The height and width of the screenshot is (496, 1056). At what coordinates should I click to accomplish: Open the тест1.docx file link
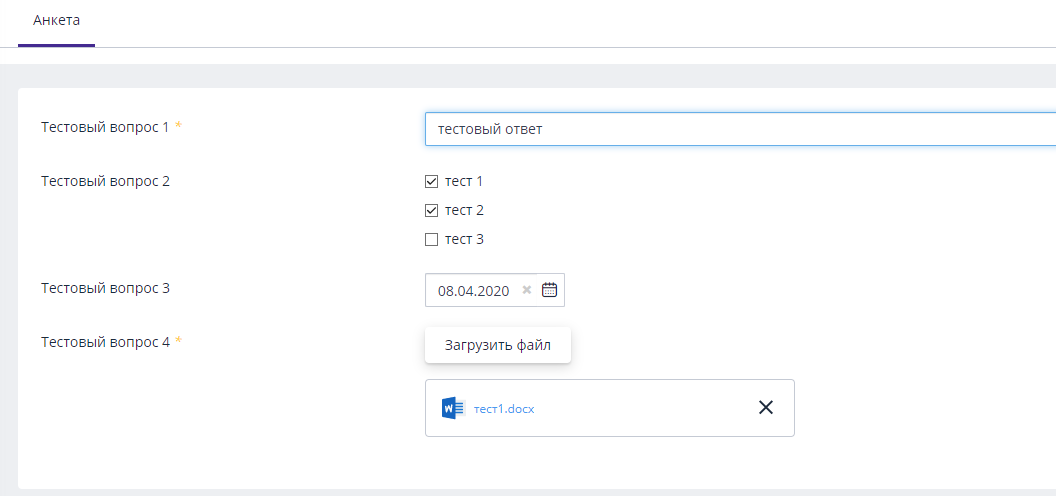point(504,408)
